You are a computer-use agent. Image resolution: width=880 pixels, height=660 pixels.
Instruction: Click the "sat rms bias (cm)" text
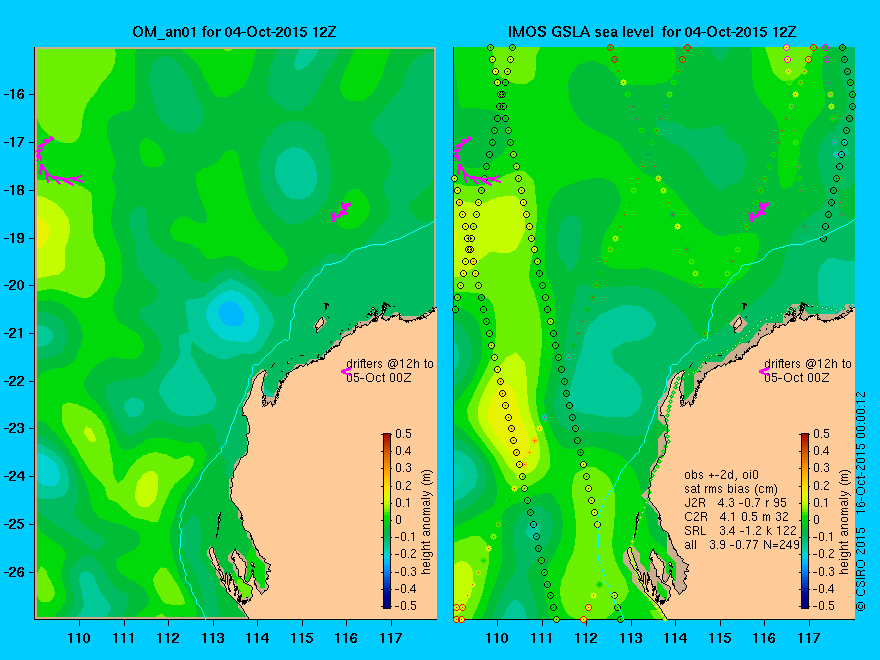click(x=731, y=489)
